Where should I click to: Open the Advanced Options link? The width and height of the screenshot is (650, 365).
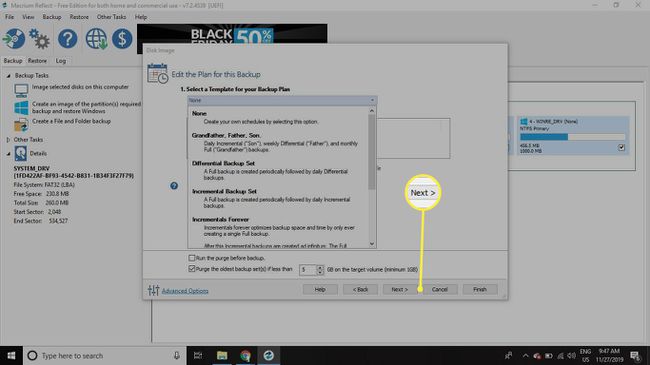185,291
